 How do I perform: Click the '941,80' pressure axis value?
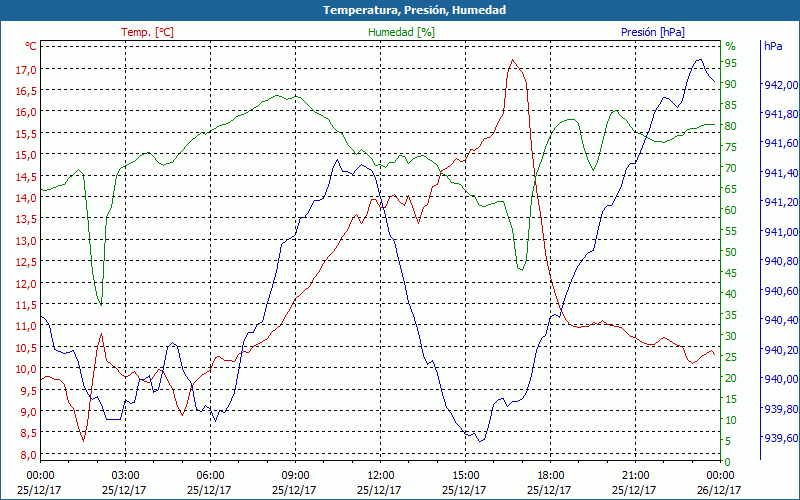tap(781, 114)
